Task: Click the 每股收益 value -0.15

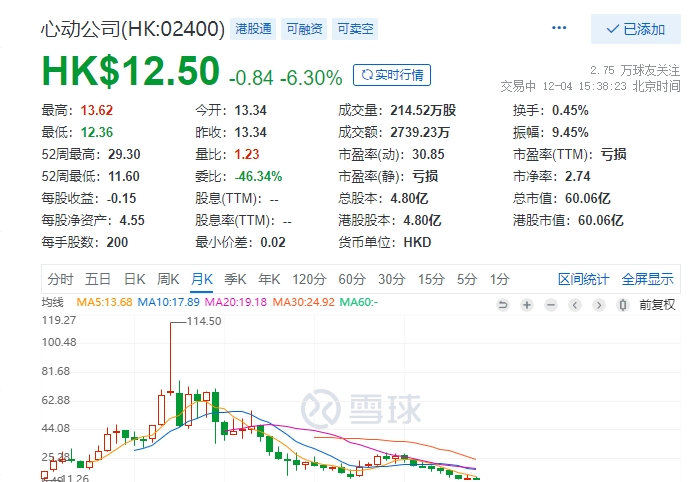Action: coord(121,198)
